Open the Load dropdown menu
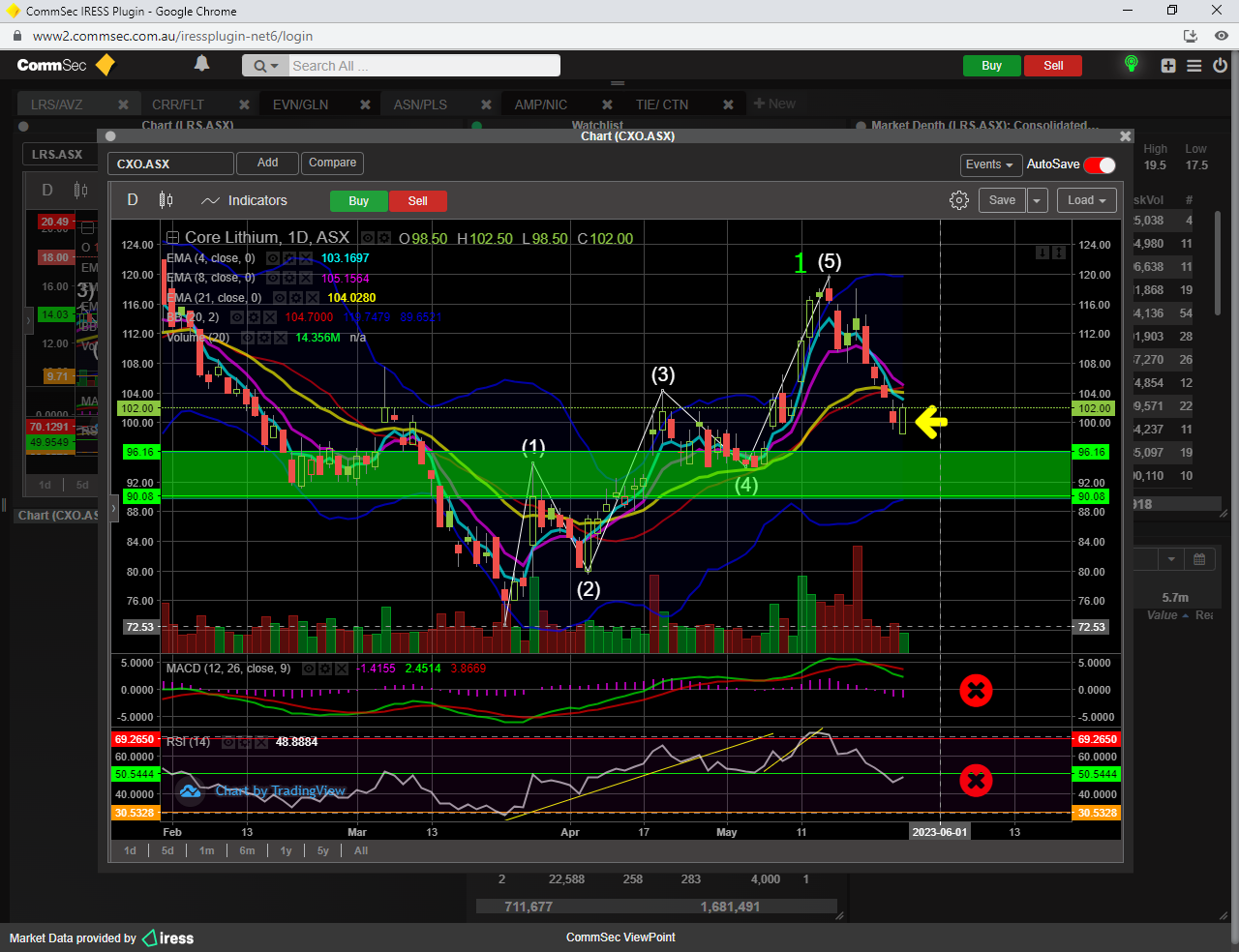The height and width of the screenshot is (952, 1239). click(1087, 200)
